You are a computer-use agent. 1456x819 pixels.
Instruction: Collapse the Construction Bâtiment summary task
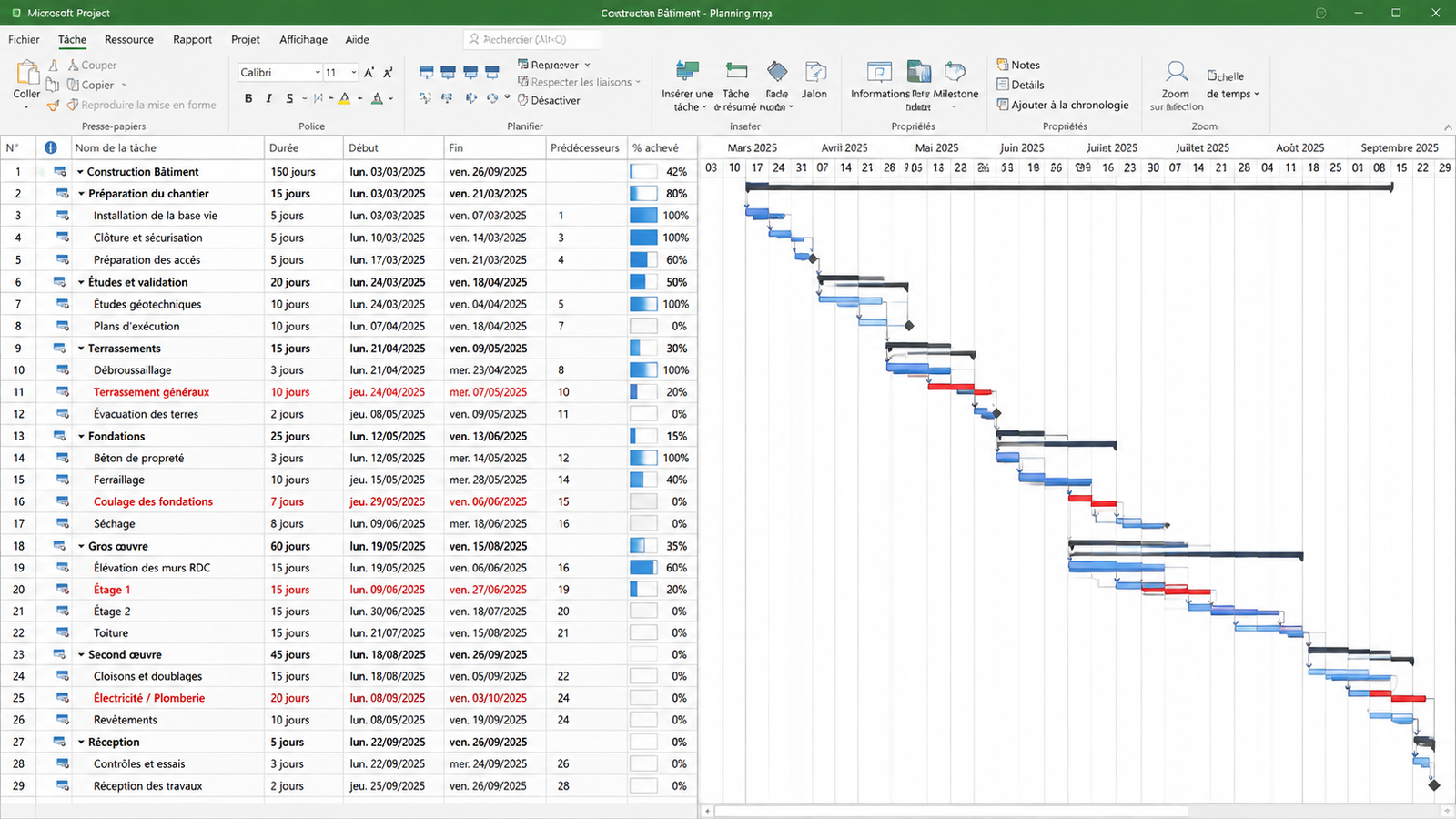80,171
